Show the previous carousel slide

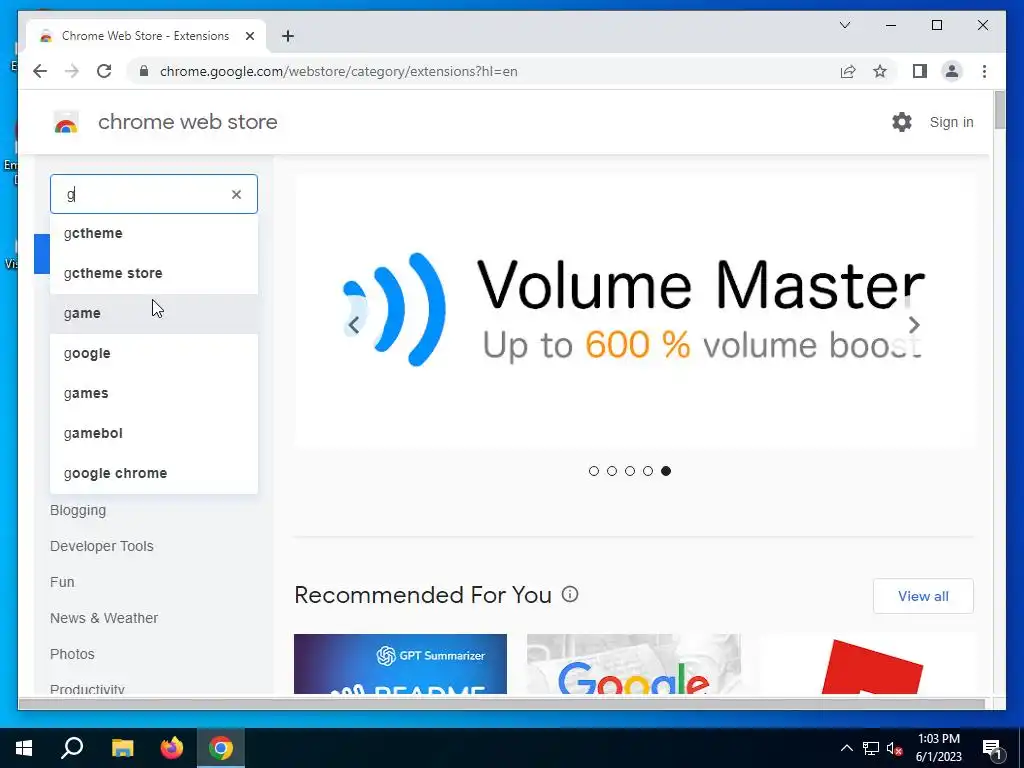353,325
